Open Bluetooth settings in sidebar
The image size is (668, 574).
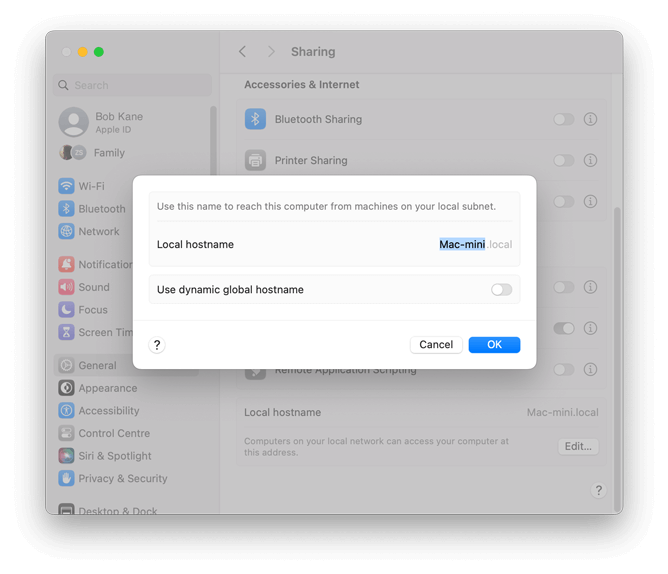[92, 209]
